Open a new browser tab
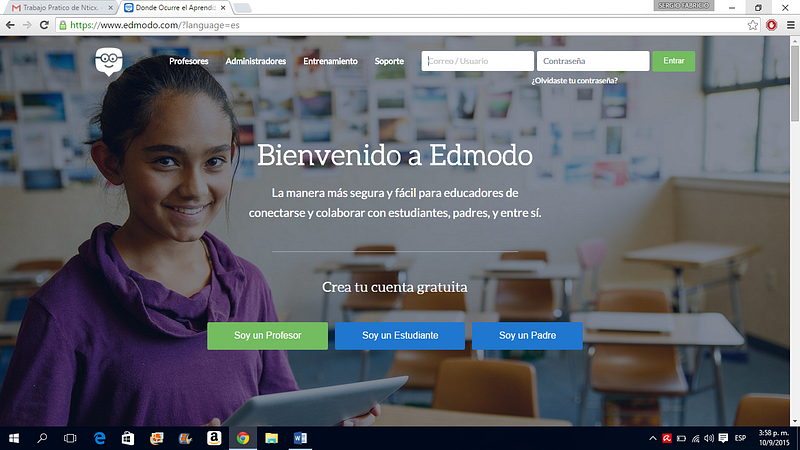 coord(242,8)
